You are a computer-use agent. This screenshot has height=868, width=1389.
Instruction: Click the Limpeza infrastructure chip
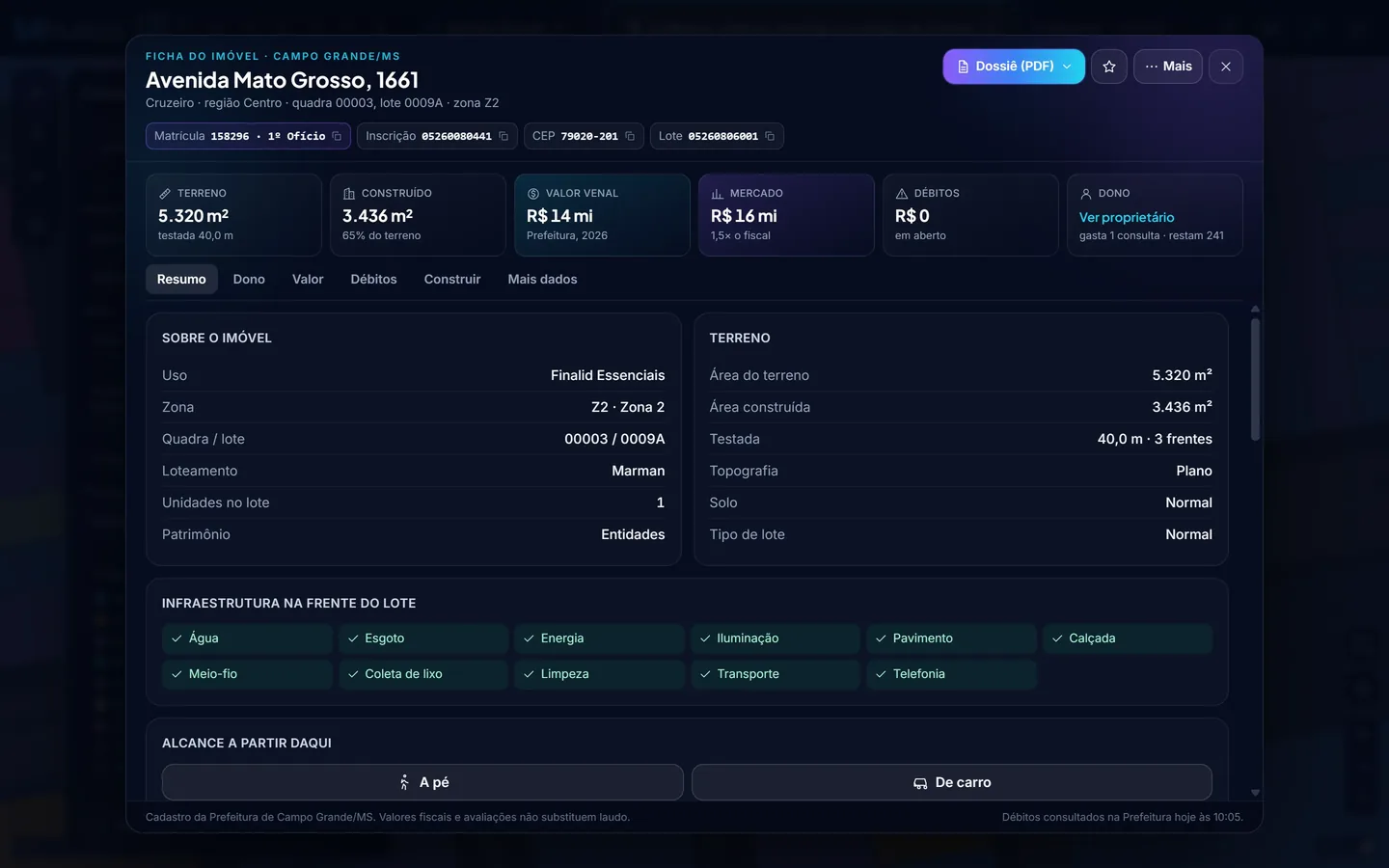click(x=599, y=674)
